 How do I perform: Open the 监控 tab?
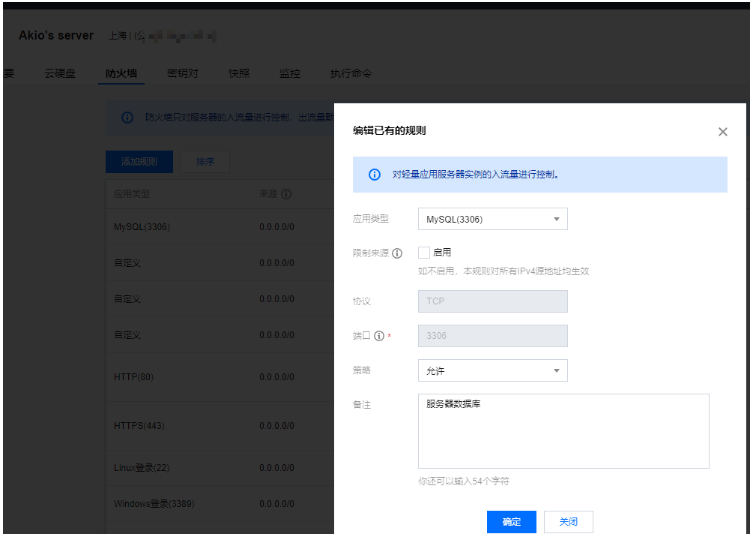click(290, 73)
